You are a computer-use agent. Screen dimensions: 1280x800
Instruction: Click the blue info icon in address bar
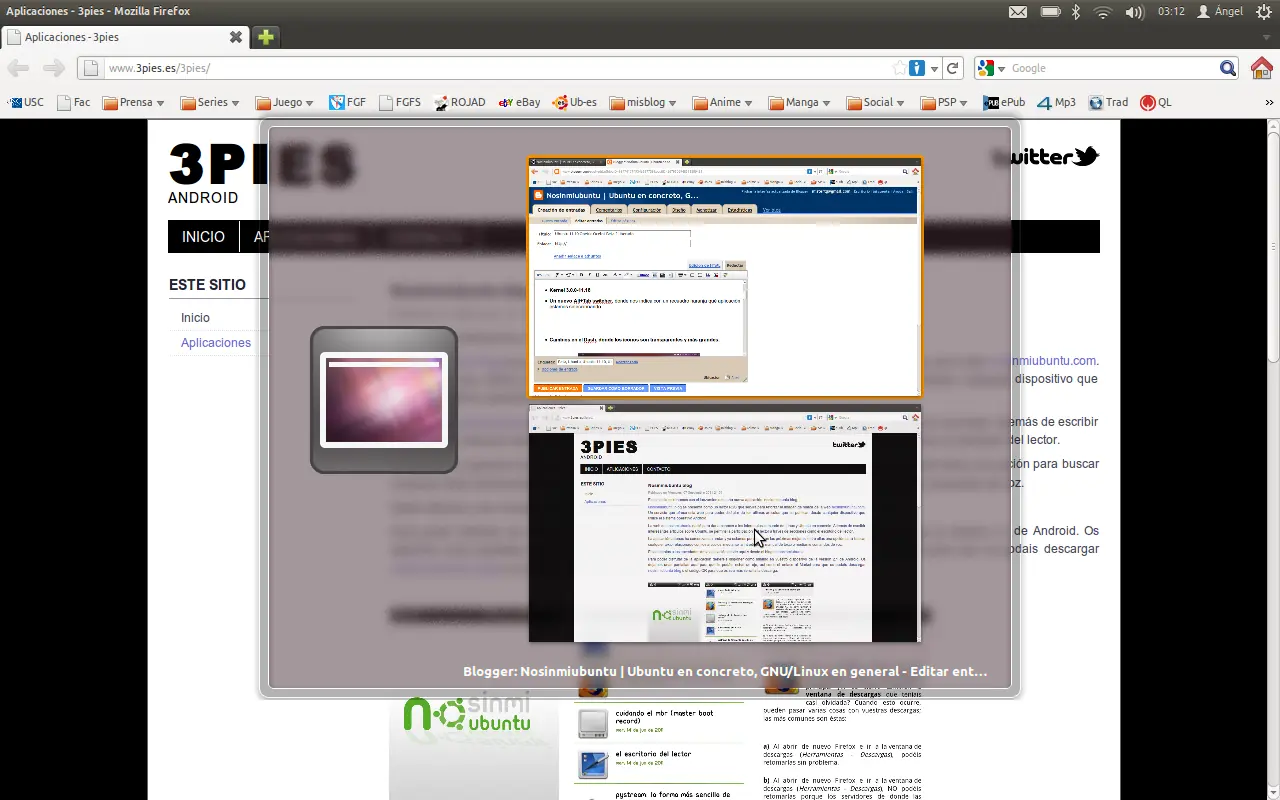917,68
